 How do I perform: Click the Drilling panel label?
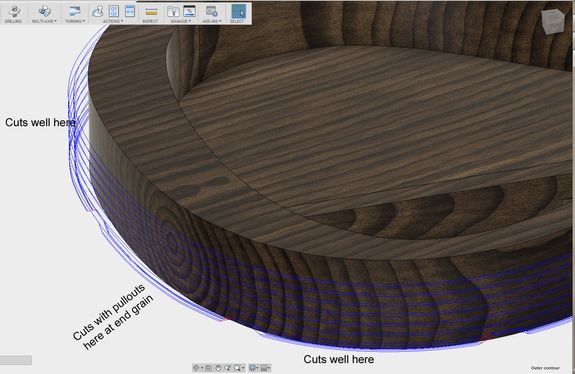click(14, 21)
